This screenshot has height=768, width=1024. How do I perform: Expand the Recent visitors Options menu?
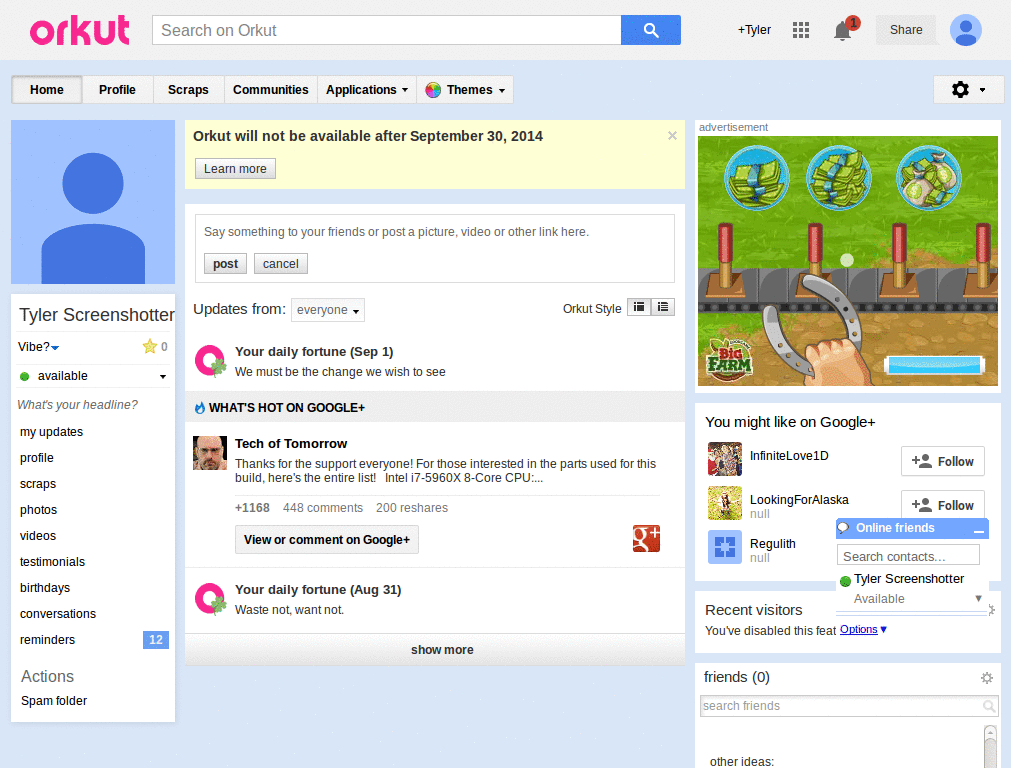(863, 630)
